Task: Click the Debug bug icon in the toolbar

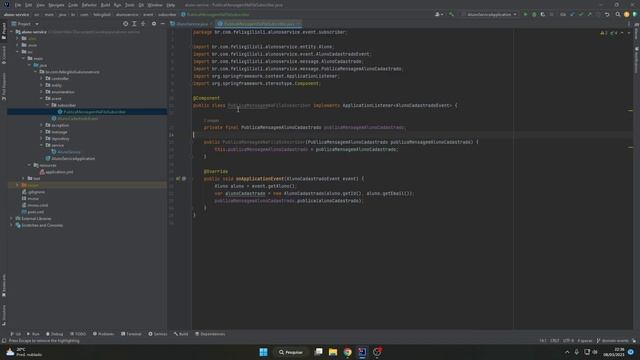Action: coord(534,14)
